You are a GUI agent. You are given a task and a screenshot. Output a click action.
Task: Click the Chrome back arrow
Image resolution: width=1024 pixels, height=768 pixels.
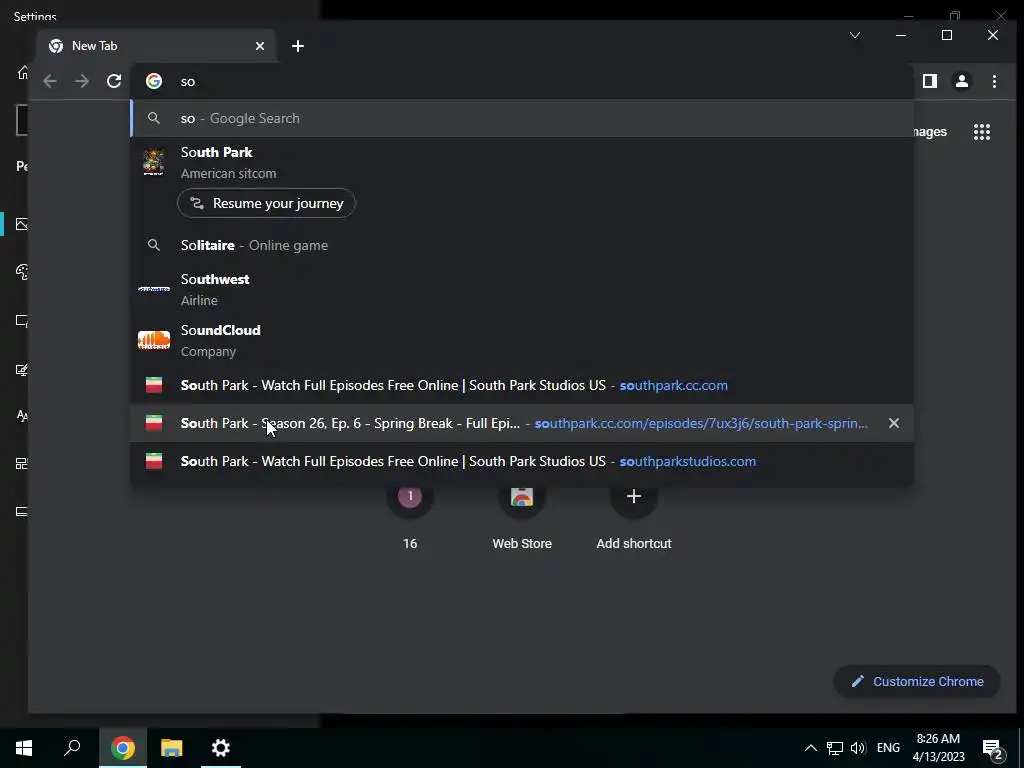point(50,81)
